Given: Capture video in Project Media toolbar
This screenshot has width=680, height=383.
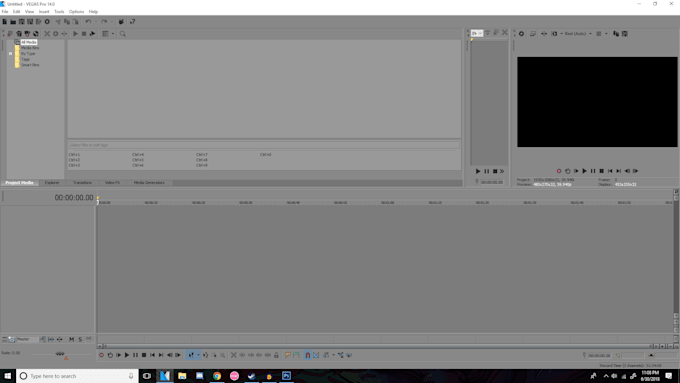Looking at the screenshot, I should pyautogui.click(x=19, y=34).
